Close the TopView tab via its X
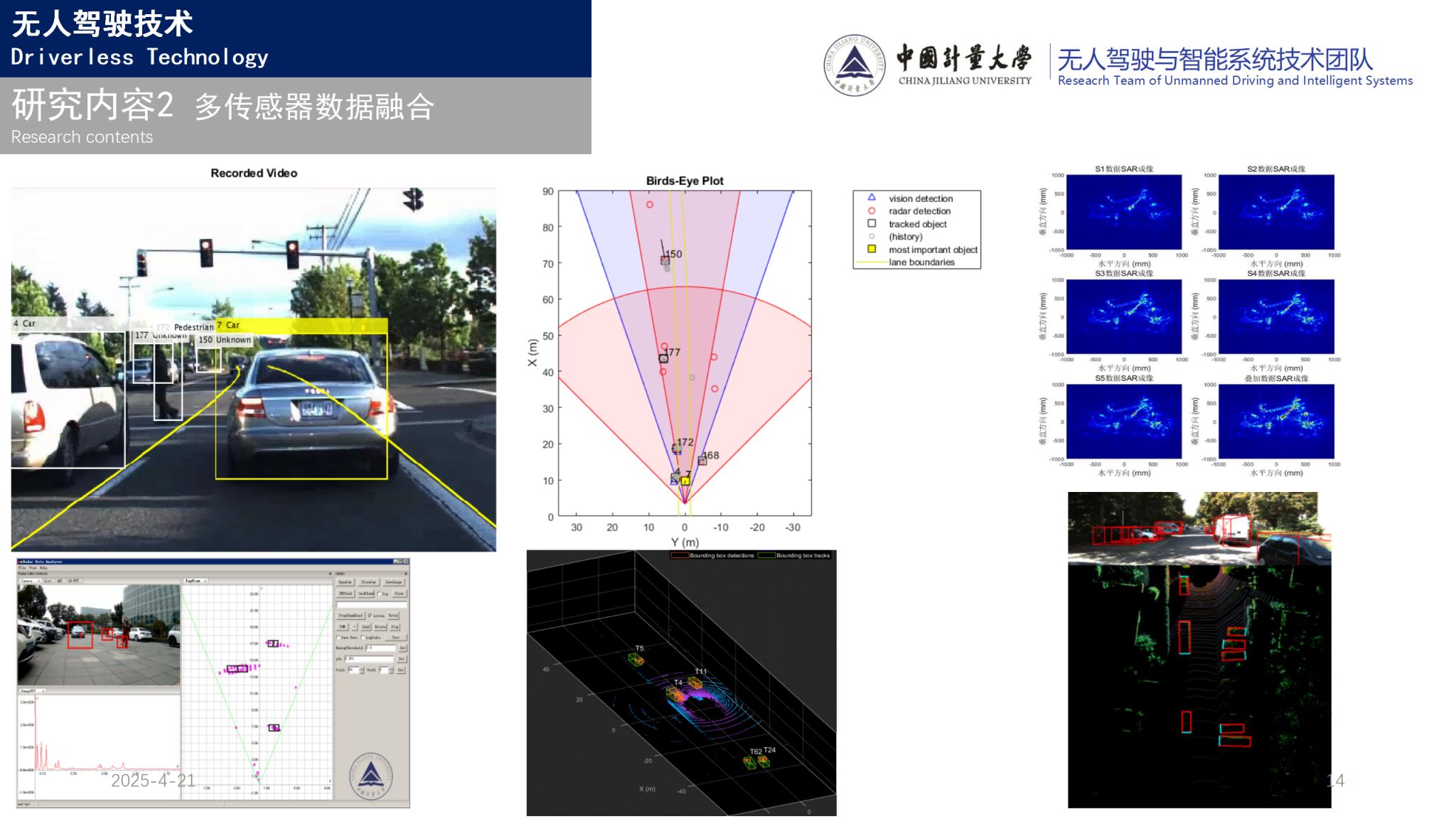 (205, 581)
